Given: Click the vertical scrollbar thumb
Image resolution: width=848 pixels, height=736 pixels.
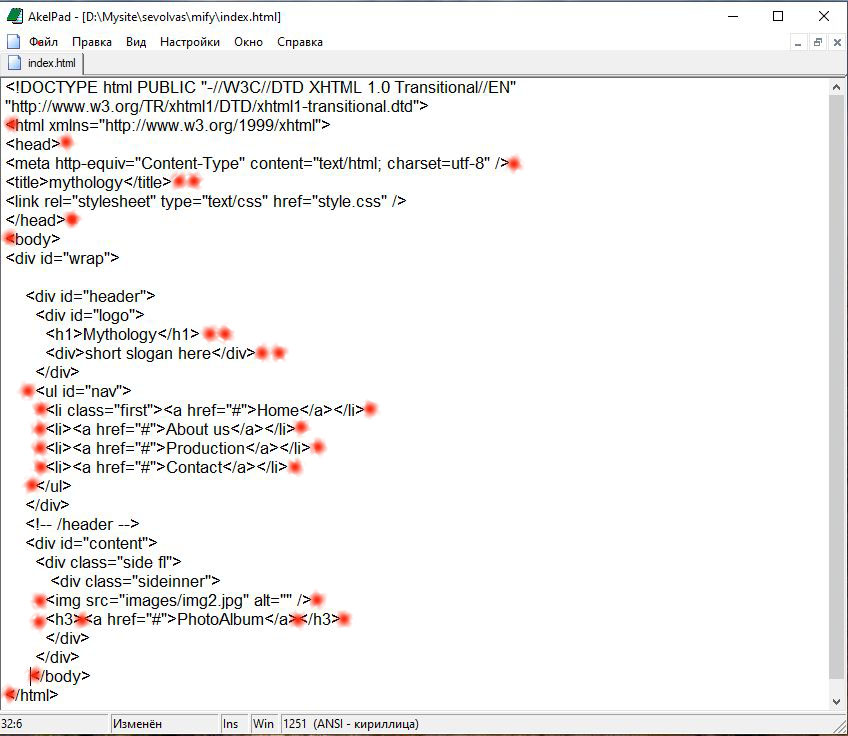Looking at the screenshot, I should (x=837, y=380).
